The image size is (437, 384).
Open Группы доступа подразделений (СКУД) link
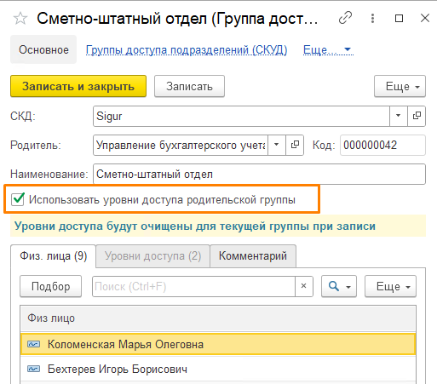click(x=186, y=50)
